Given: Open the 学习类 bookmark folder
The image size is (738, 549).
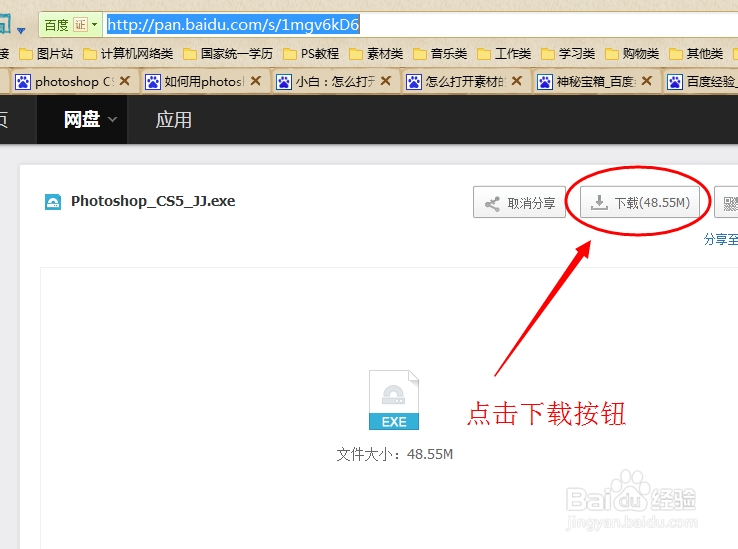Looking at the screenshot, I should [568, 54].
